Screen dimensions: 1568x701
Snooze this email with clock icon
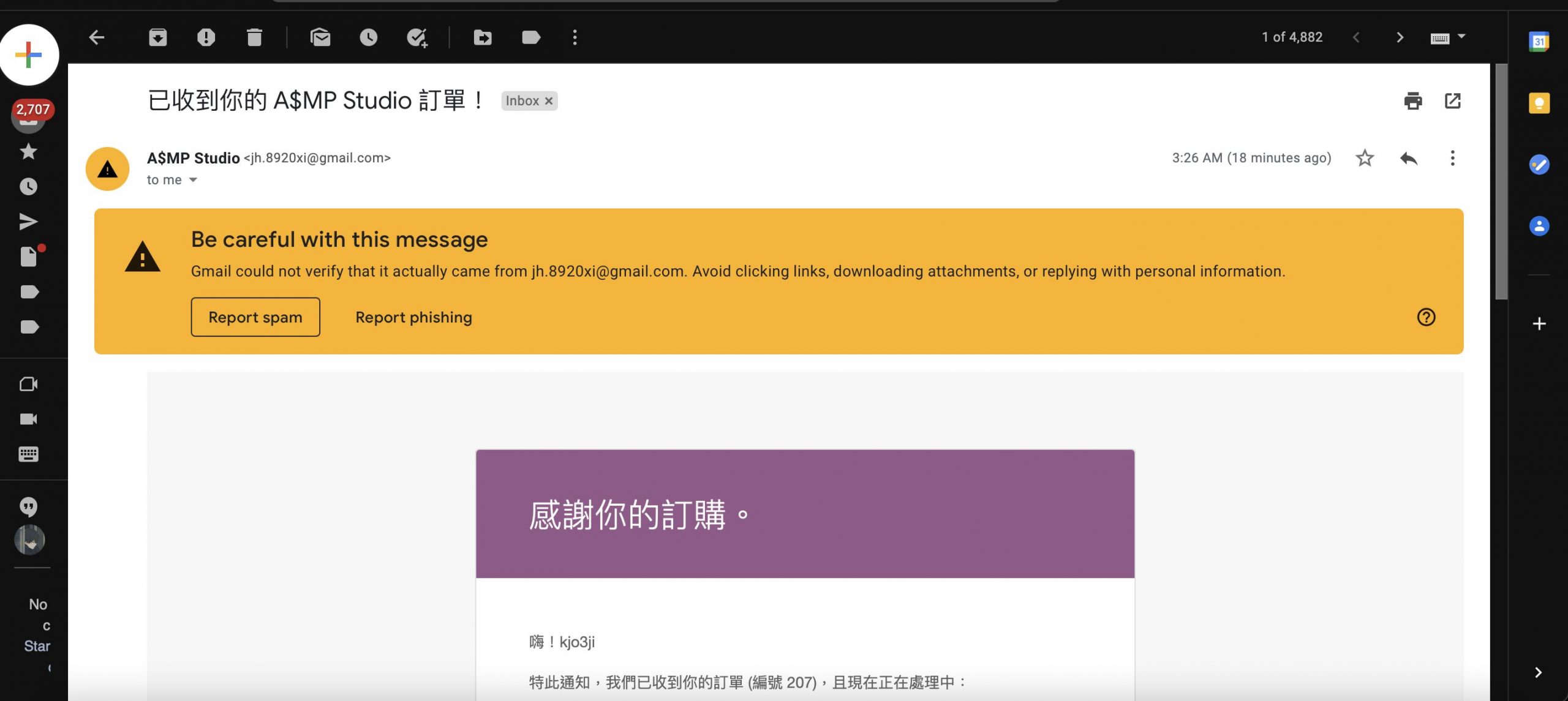pyautogui.click(x=368, y=37)
